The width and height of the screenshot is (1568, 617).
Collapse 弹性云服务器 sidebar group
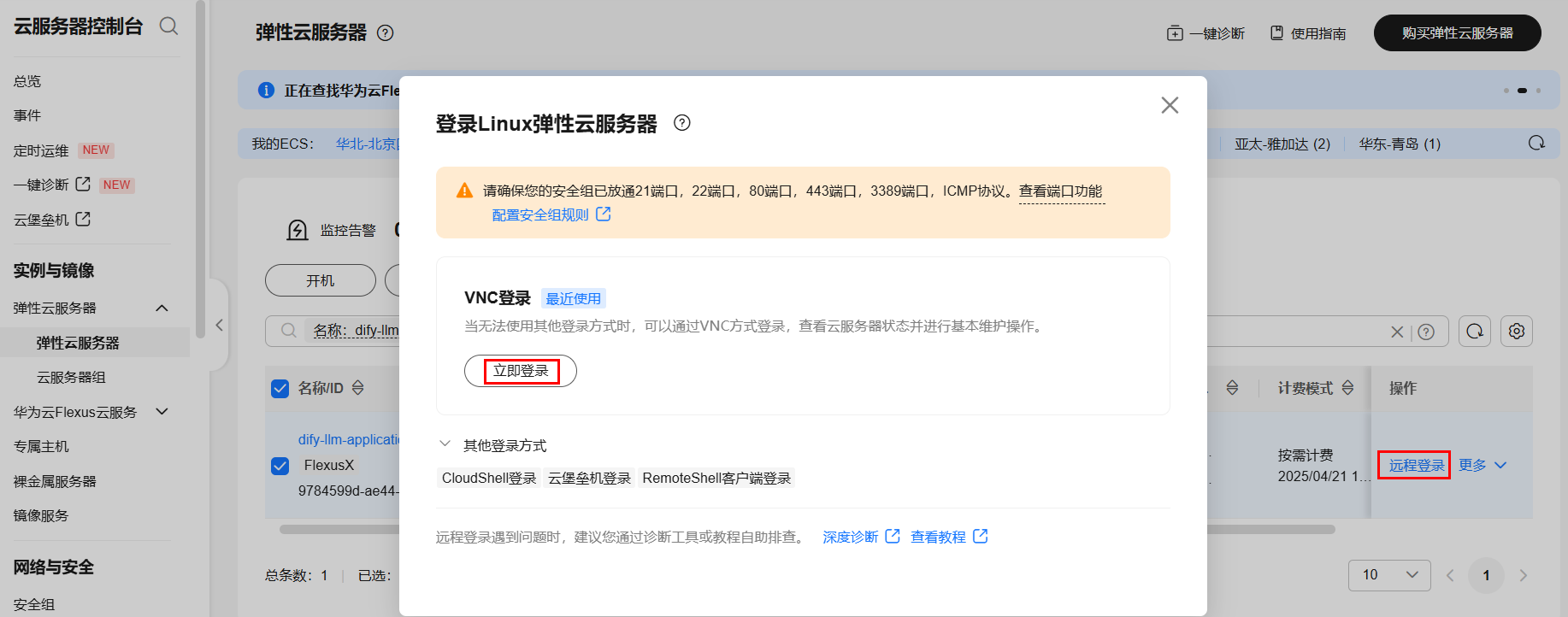point(162,308)
